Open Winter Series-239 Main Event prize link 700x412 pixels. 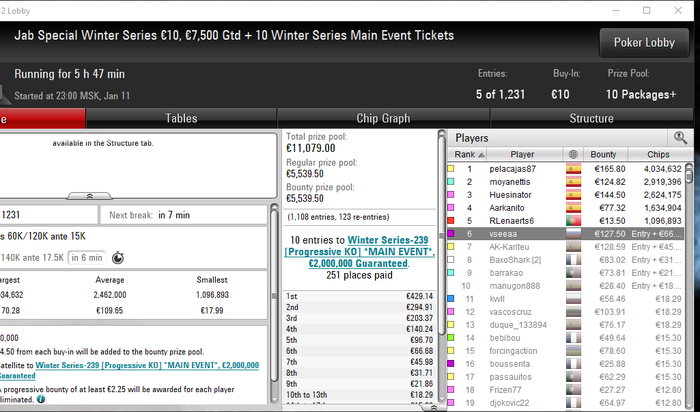click(x=359, y=252)
